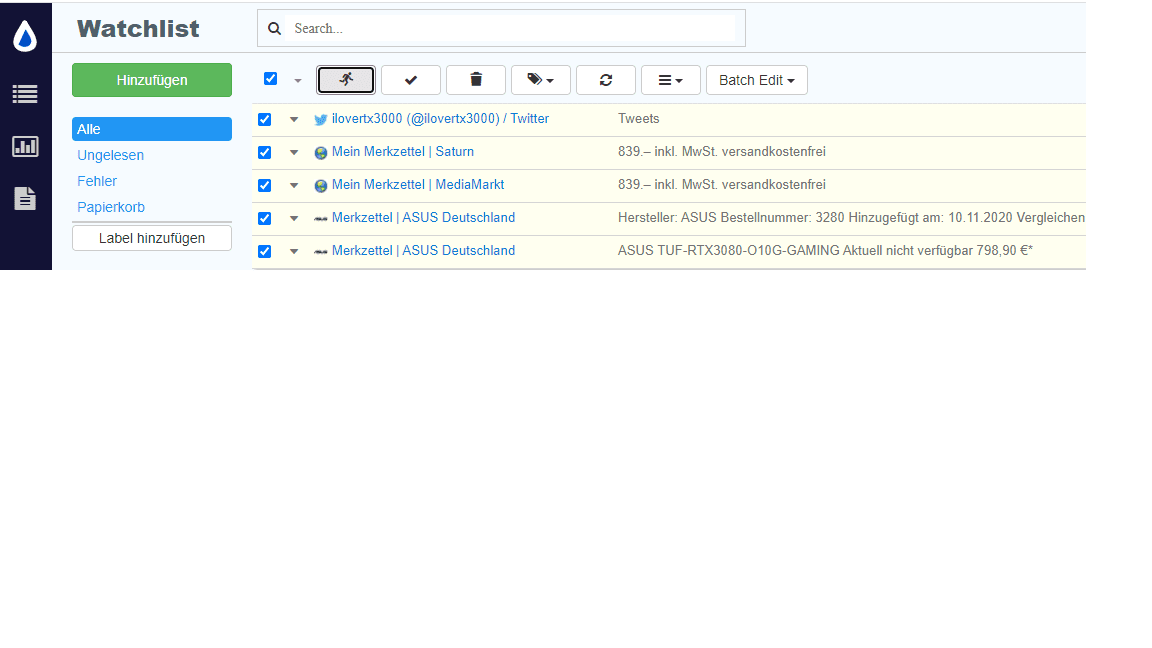Click the refresh arrows button
The height and width of the screenshot is (648, 1152).
pos(606,80)
